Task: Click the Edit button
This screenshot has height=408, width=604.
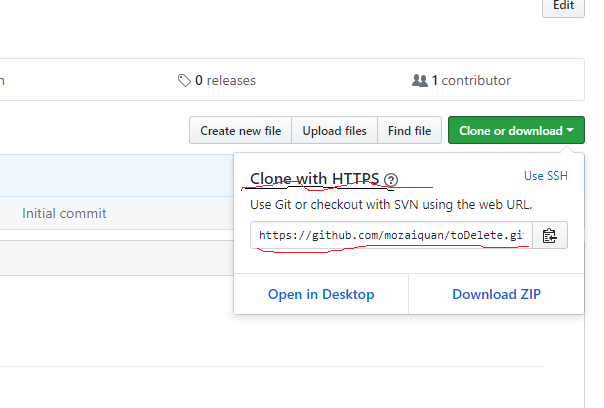Action: pyautogui.click(x=563, y=6)
